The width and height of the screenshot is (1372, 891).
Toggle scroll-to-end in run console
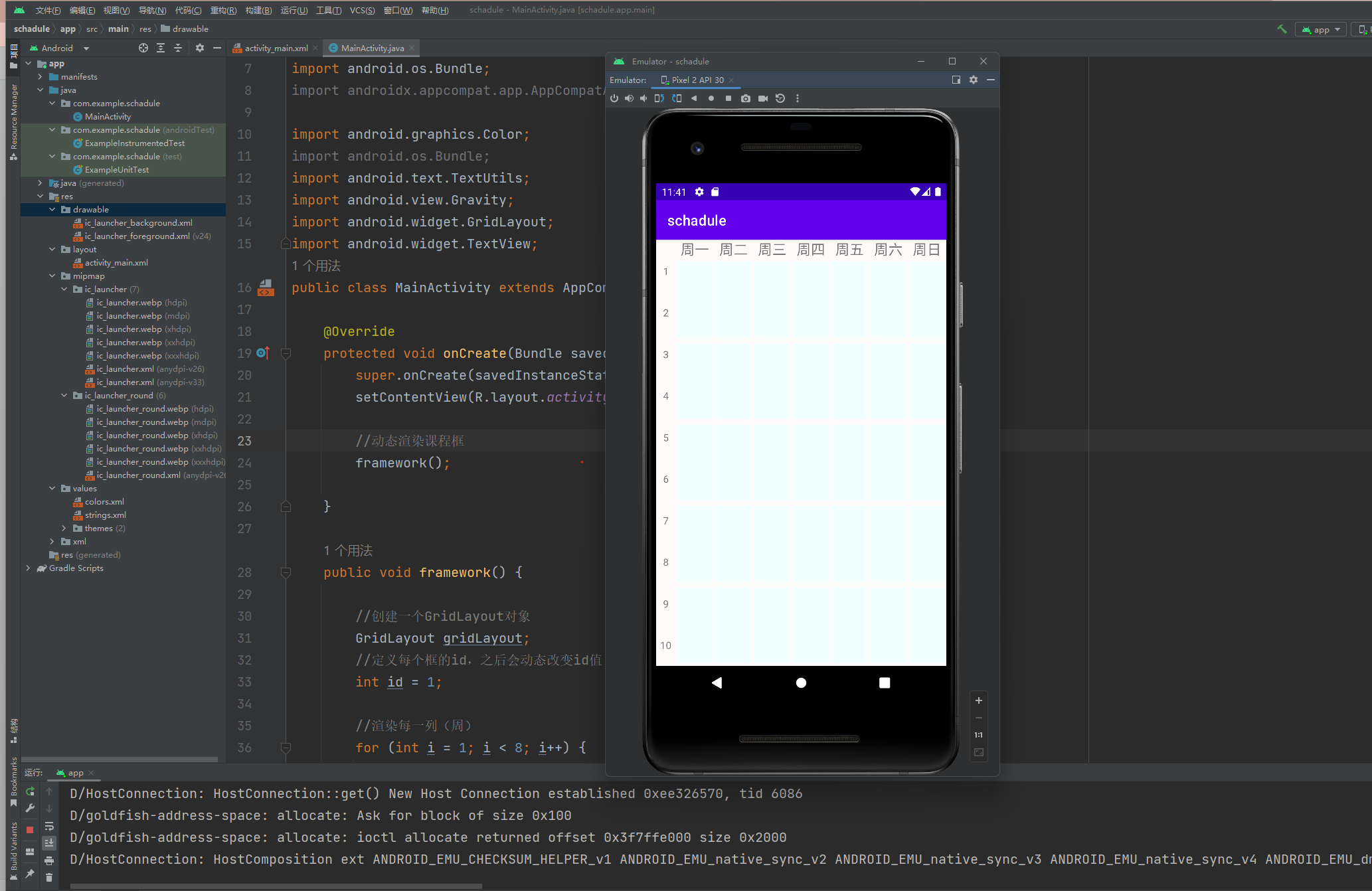[x=49, y=843]
